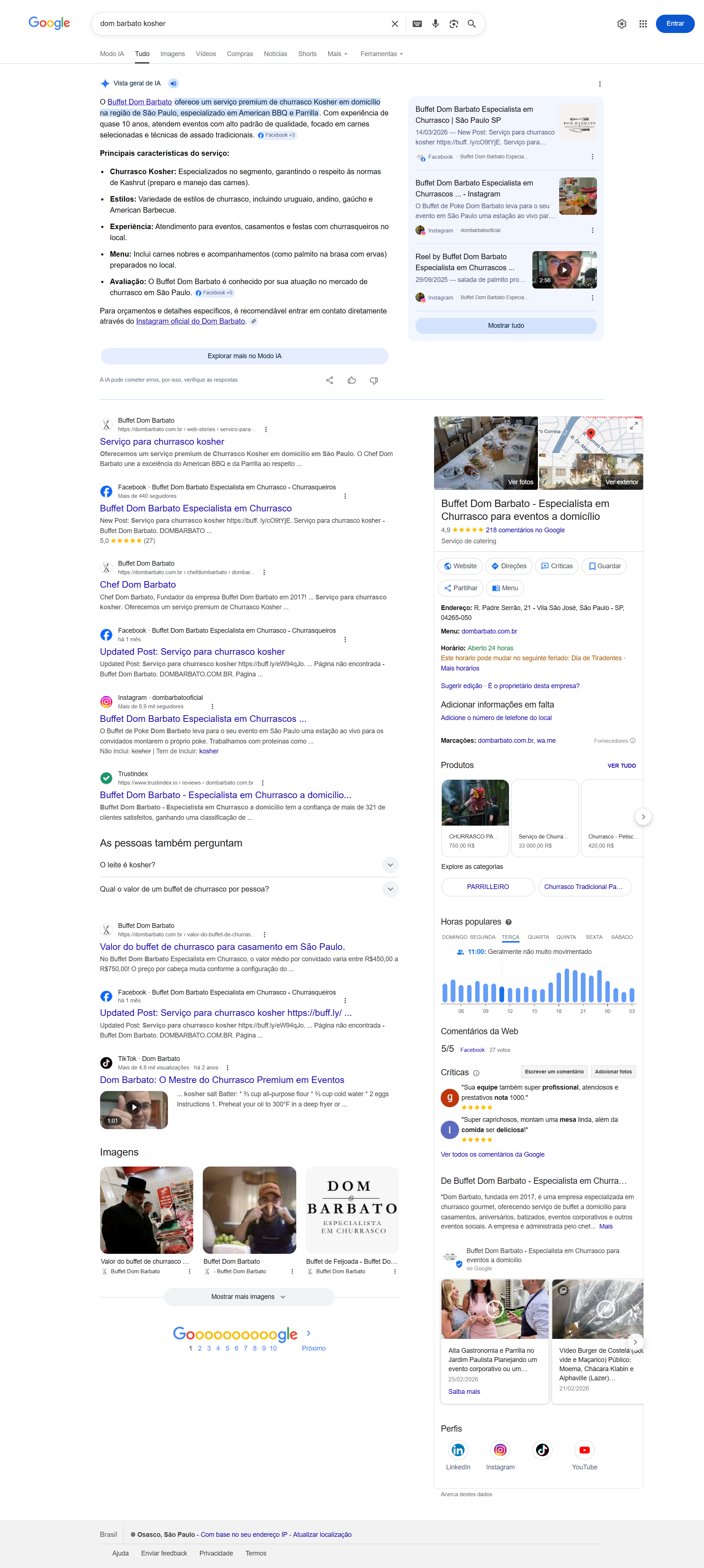
Task: Open Atualizar localização link
Action: tap(322, 1535)
